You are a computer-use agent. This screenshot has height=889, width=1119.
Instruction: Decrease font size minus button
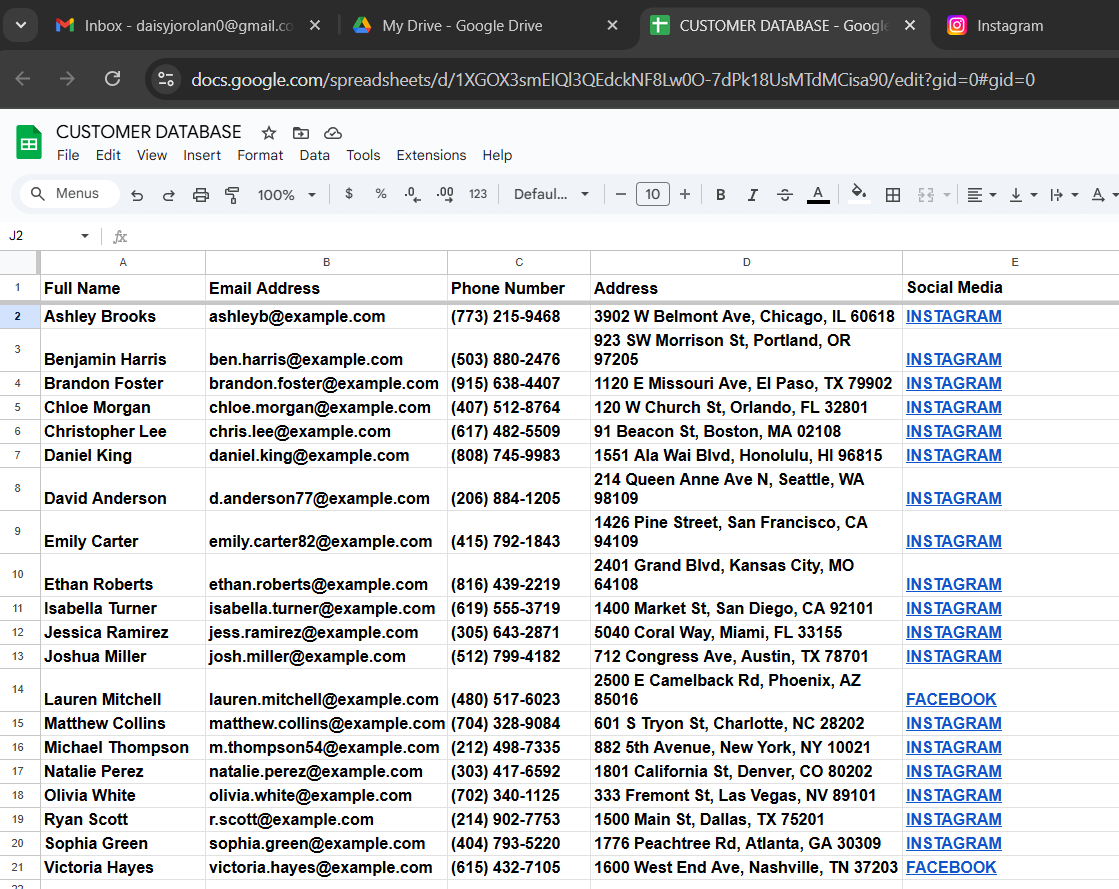point(621,194)
